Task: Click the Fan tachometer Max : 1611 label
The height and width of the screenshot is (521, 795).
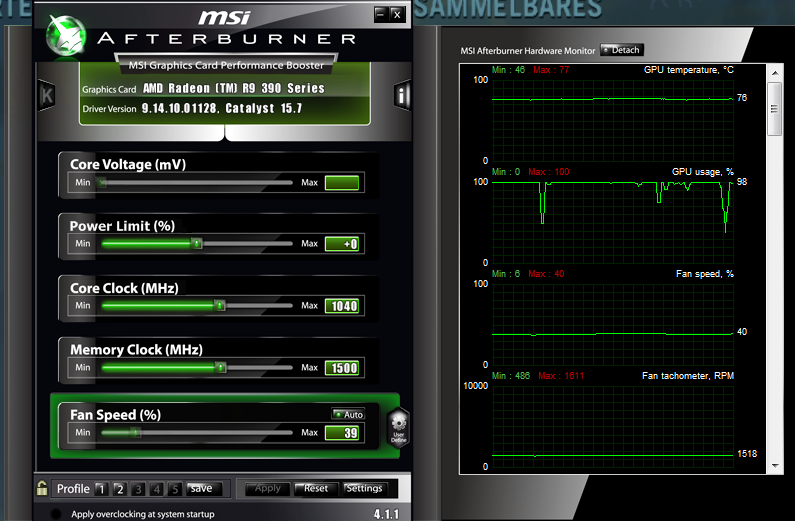Action: [561, 376]
